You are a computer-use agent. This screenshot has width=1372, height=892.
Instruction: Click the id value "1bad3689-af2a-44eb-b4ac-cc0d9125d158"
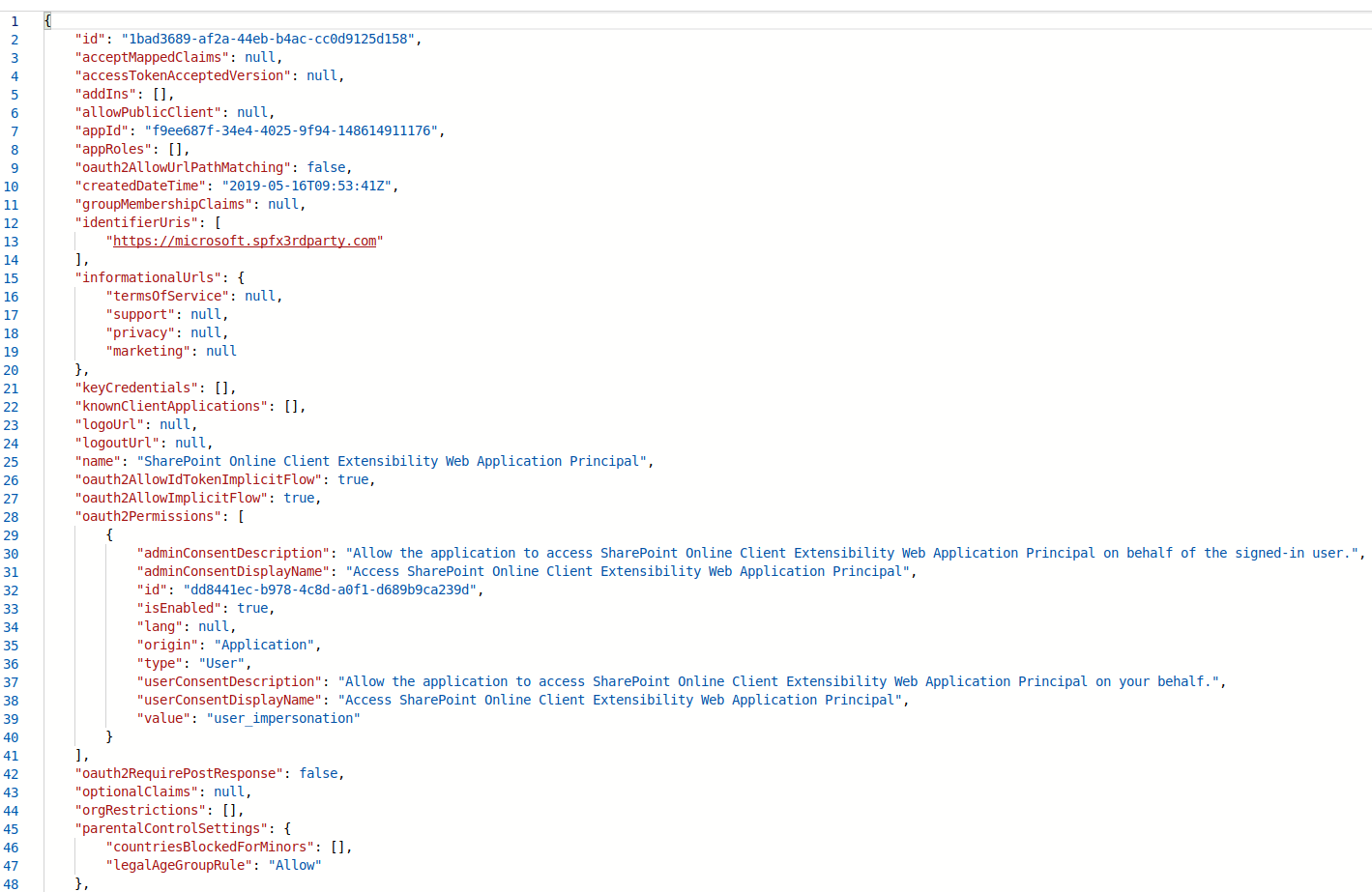coord(268,39)
